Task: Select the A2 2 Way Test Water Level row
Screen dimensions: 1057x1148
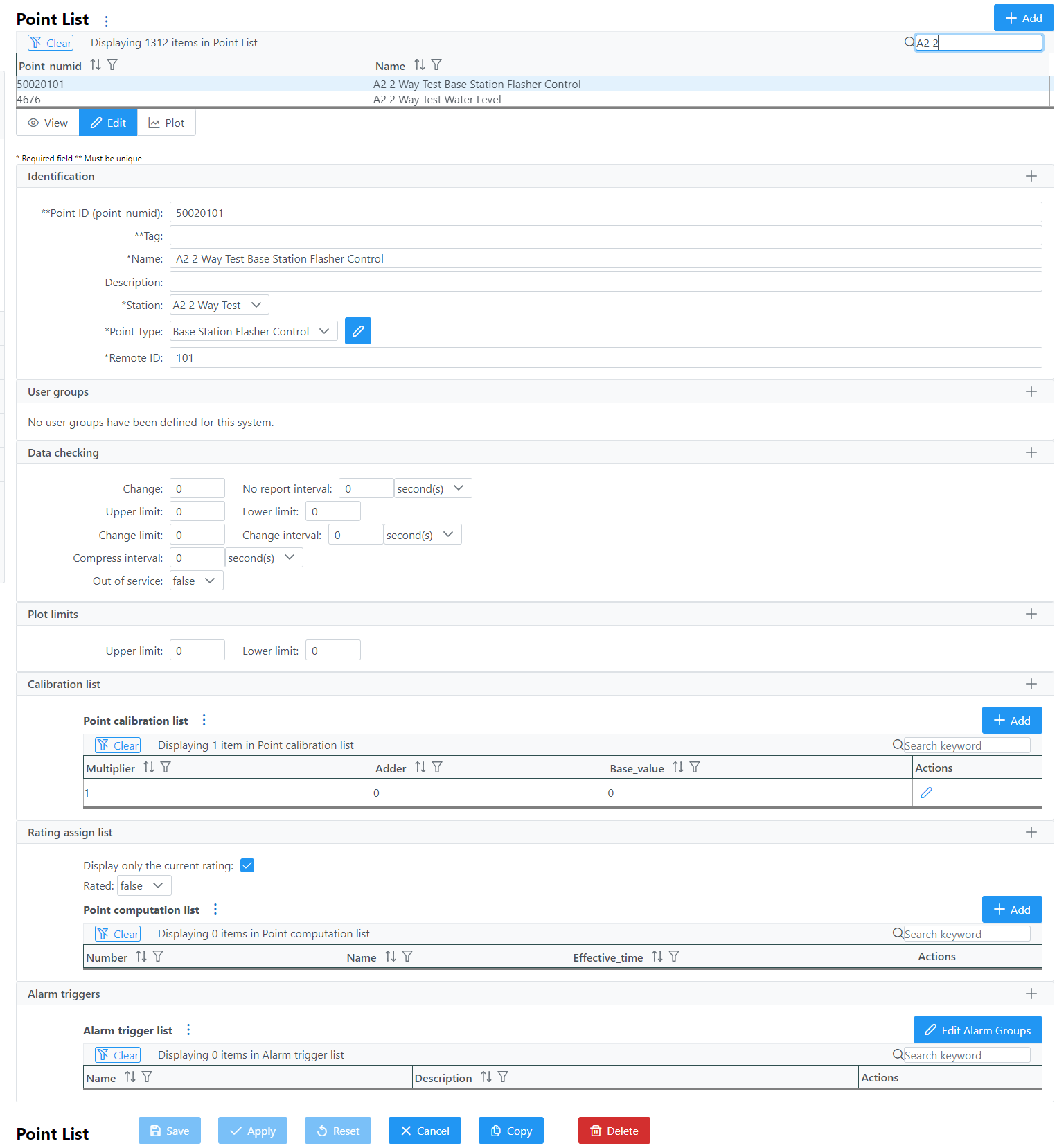Action: pos(436,100)
